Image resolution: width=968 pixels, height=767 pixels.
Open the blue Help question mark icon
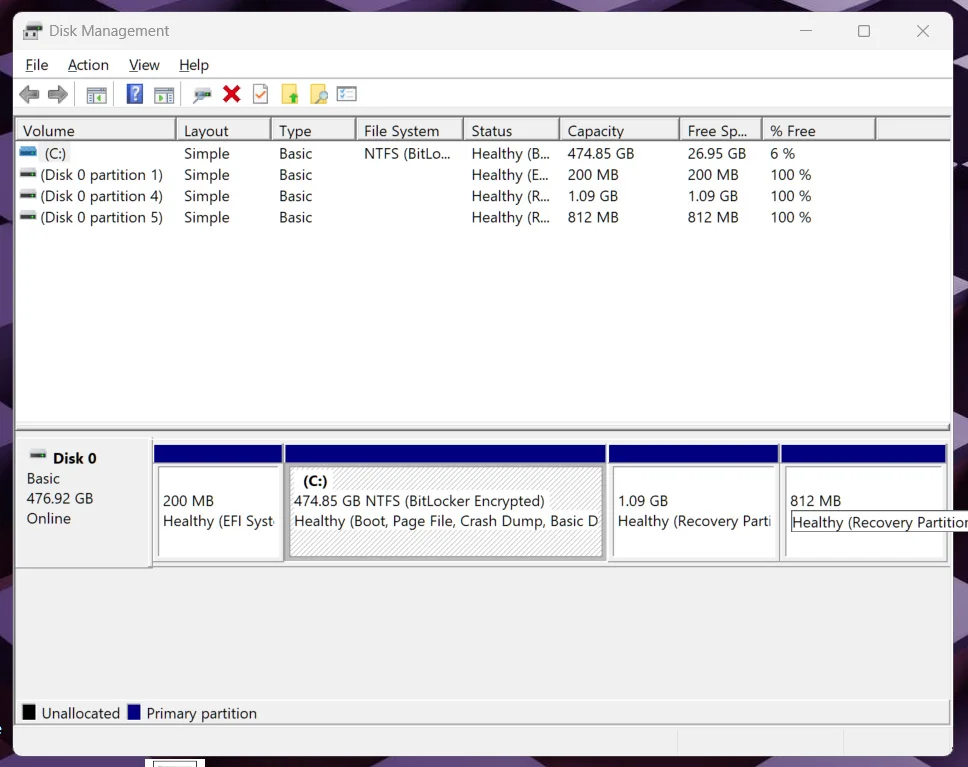point(135,94)
